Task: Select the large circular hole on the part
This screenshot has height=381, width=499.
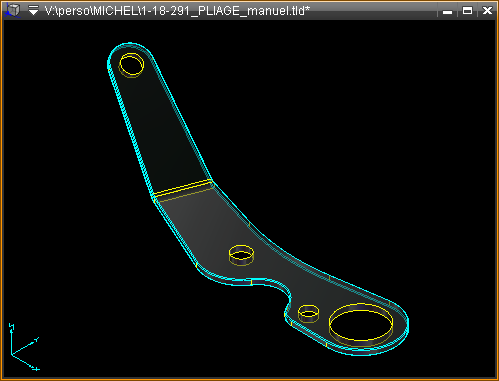Action: (x=361, y=324)
